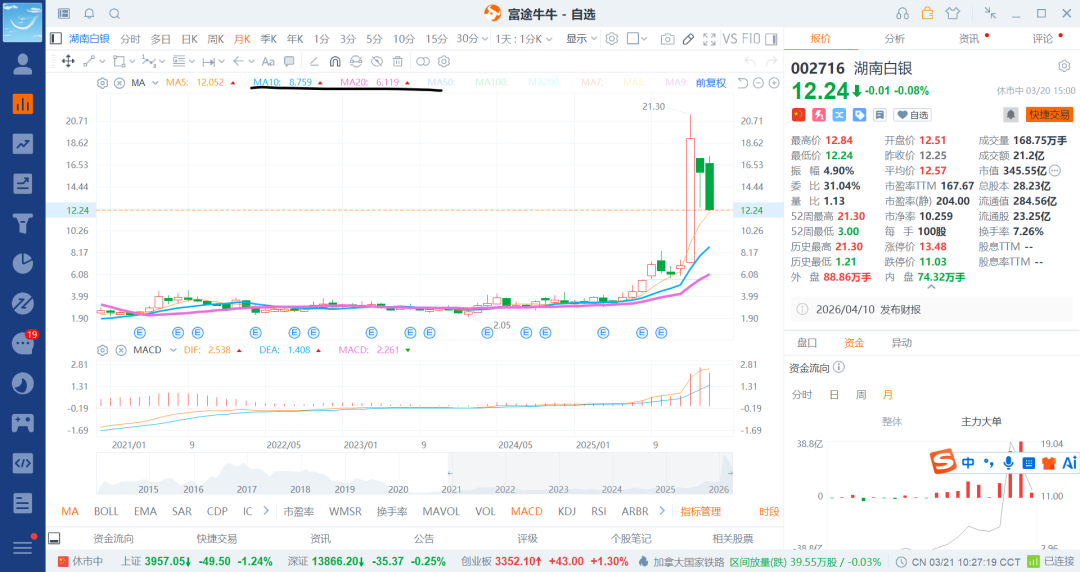
Task: Take a chart screenshot with camera icon
Action: point(667,39)
